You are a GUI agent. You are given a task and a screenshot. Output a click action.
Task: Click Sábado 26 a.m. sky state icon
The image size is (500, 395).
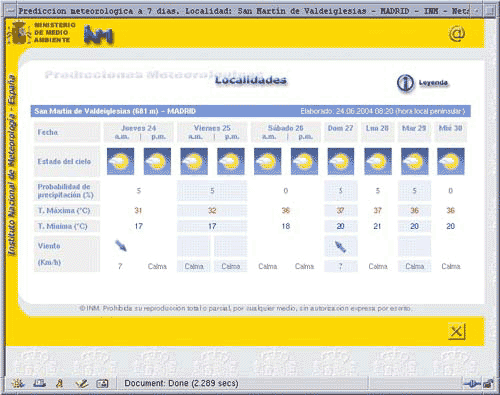(x=267, y=162)
